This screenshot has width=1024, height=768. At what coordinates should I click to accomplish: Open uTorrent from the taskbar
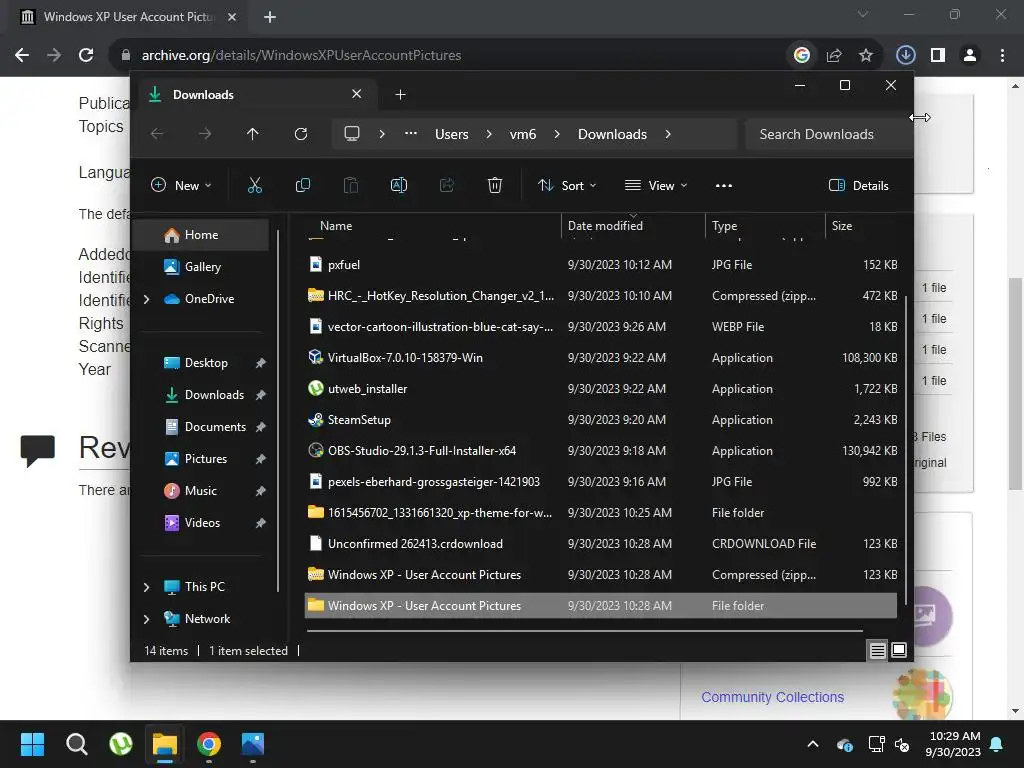click(x=121, y=744)
